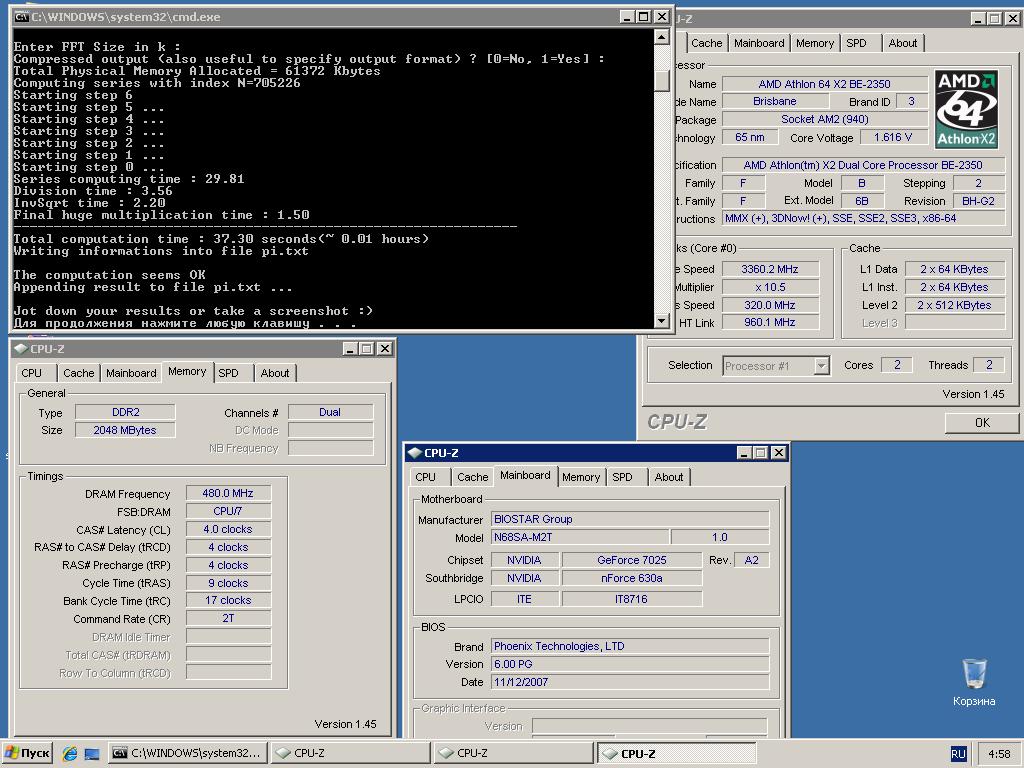Open the Recycle Bin (Корзина) desktop icon
The image size is (1024, 768).
click(x=974, y=682)
